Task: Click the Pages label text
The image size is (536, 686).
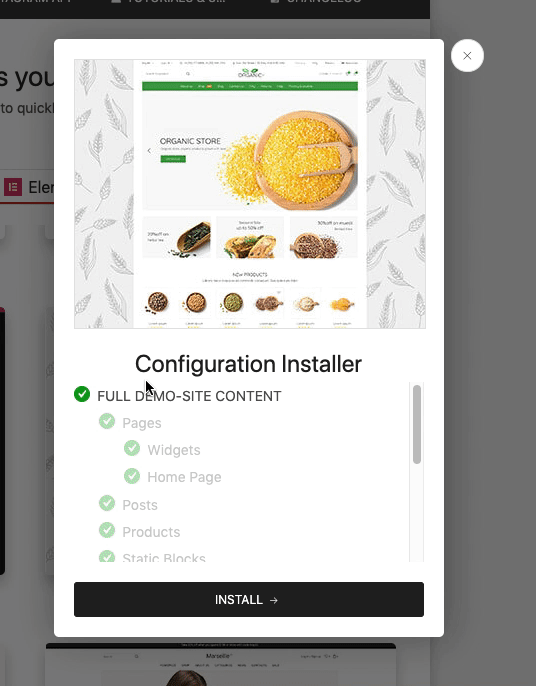Action: (142, 423)
